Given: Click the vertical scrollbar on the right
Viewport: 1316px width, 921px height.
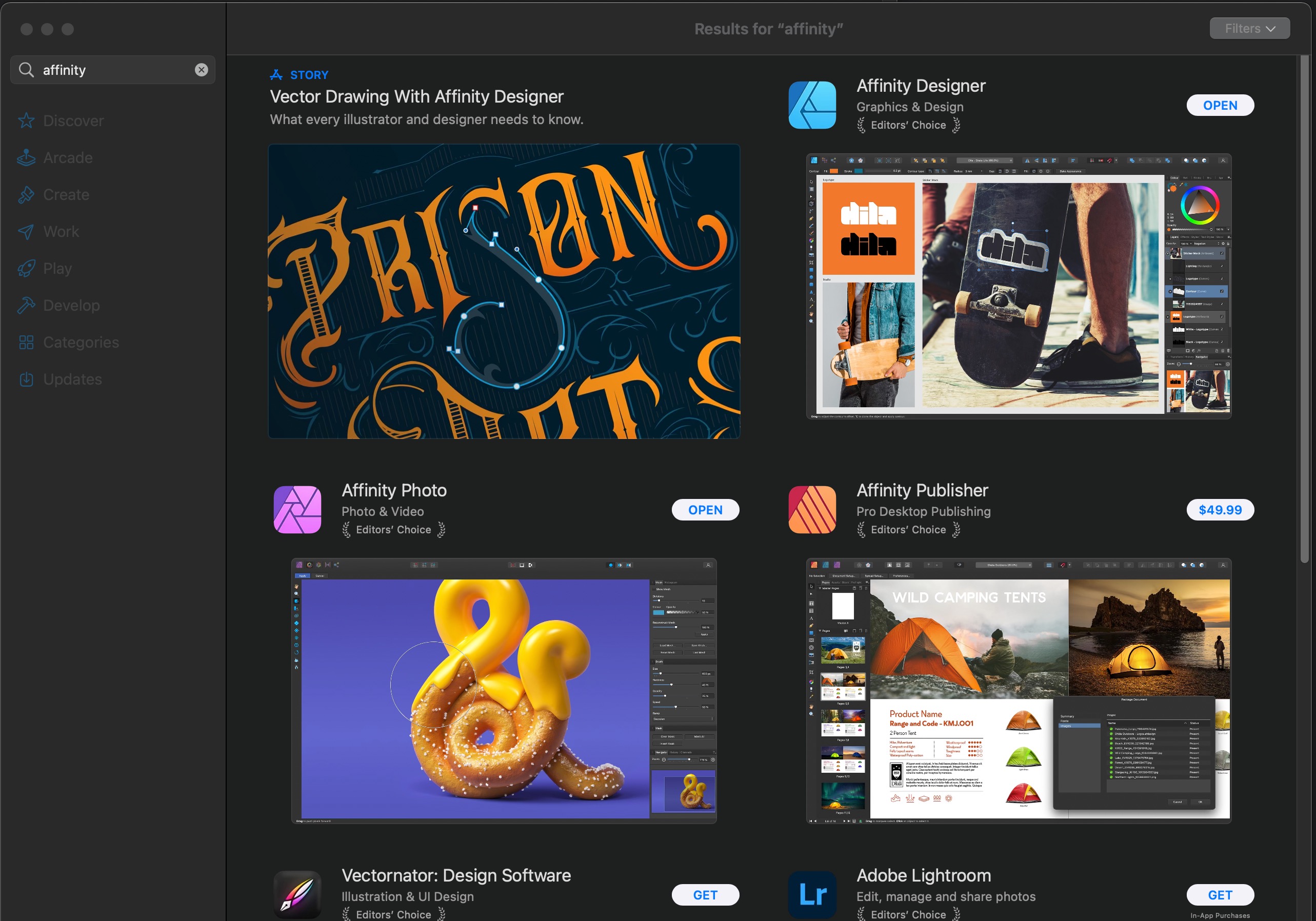Looking at the screenshot, I should click(x=1305, y=310).
